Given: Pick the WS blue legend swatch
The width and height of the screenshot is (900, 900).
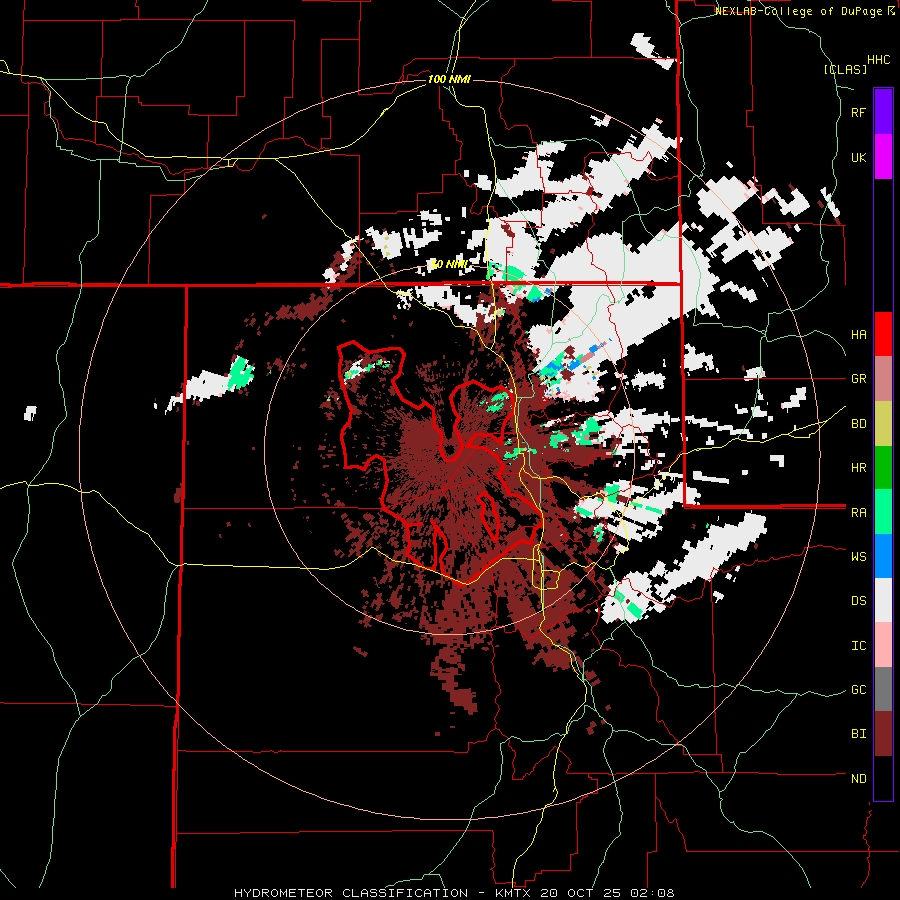Looking at the screenshot, I should [883, 556].
